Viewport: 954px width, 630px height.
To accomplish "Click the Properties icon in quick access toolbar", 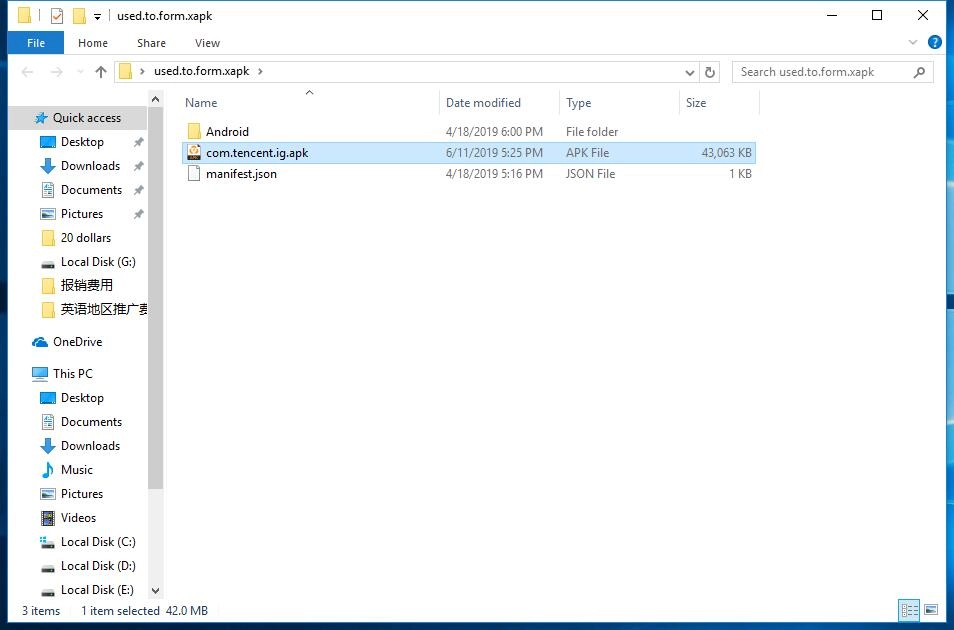I will (56, 16).
